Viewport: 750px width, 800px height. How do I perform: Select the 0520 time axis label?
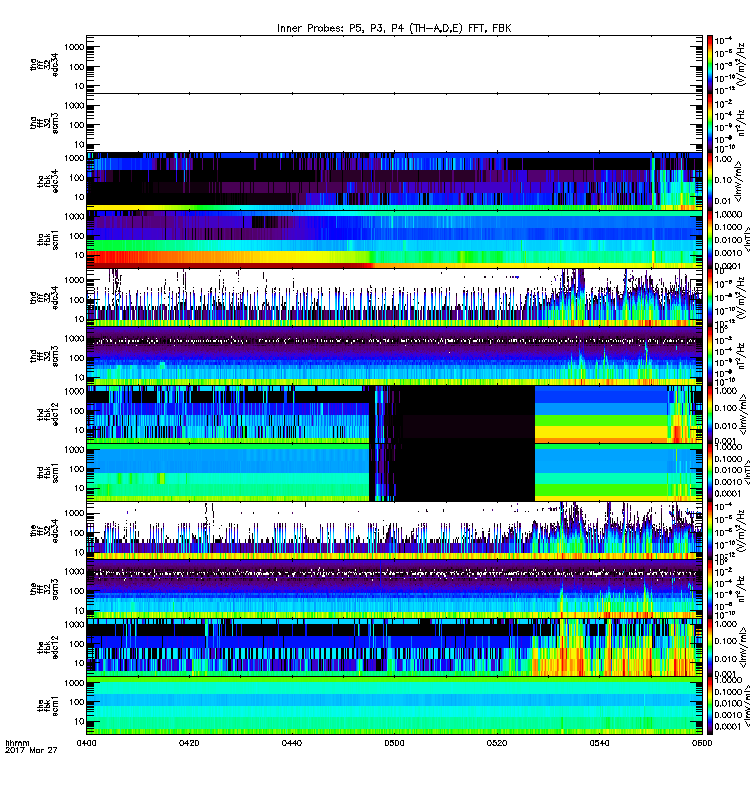[x=497, y=743]
